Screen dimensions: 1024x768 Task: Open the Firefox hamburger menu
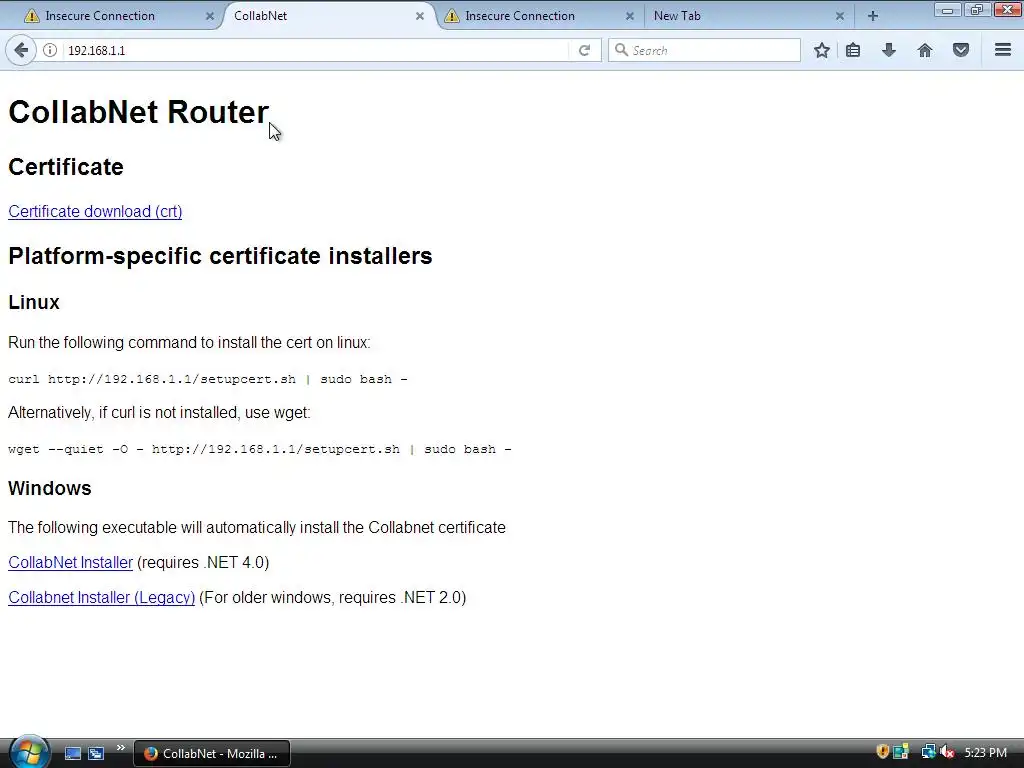tap(1003, 50)
